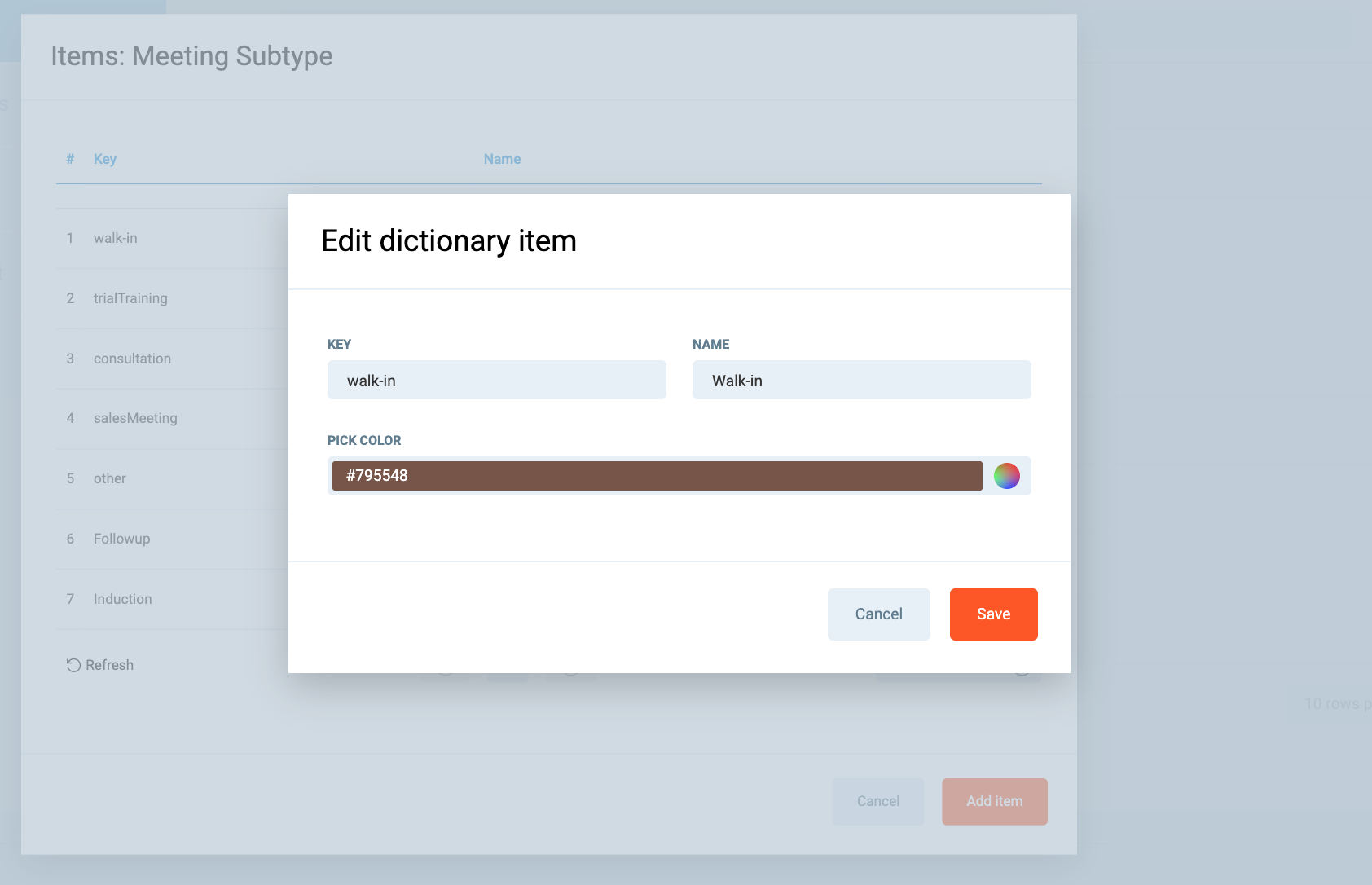Select the Induction row
1372x885 pixels.
(123, 599)
